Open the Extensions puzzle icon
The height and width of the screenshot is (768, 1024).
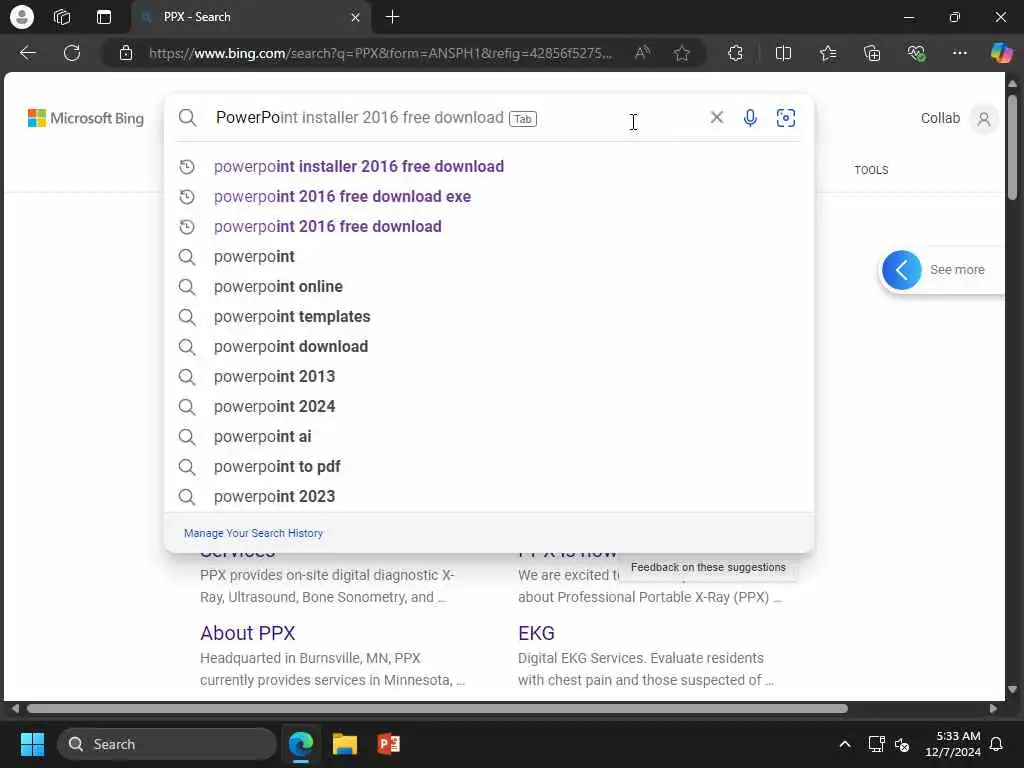[735, 53]
